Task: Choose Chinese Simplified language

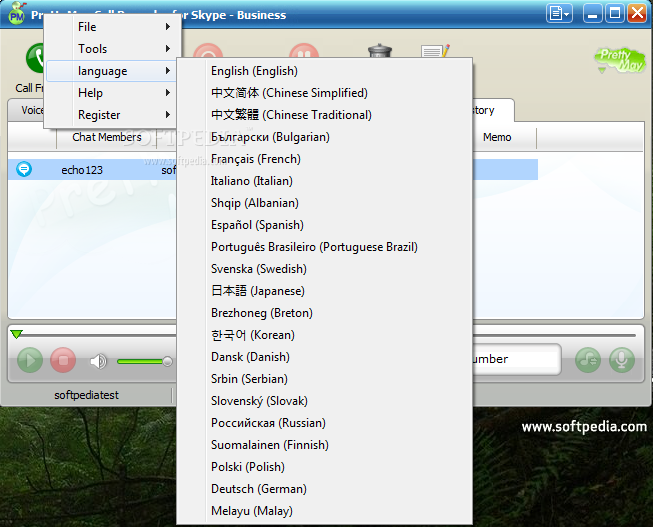Action: click(325, 92)
